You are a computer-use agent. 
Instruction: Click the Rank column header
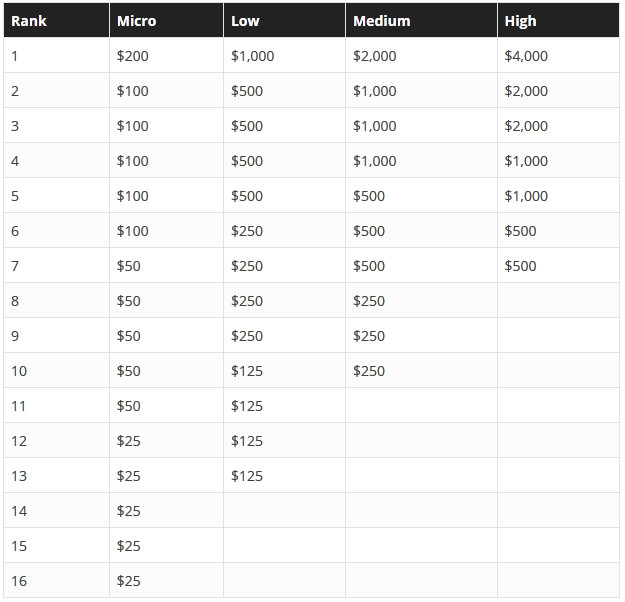coord(57,20)
